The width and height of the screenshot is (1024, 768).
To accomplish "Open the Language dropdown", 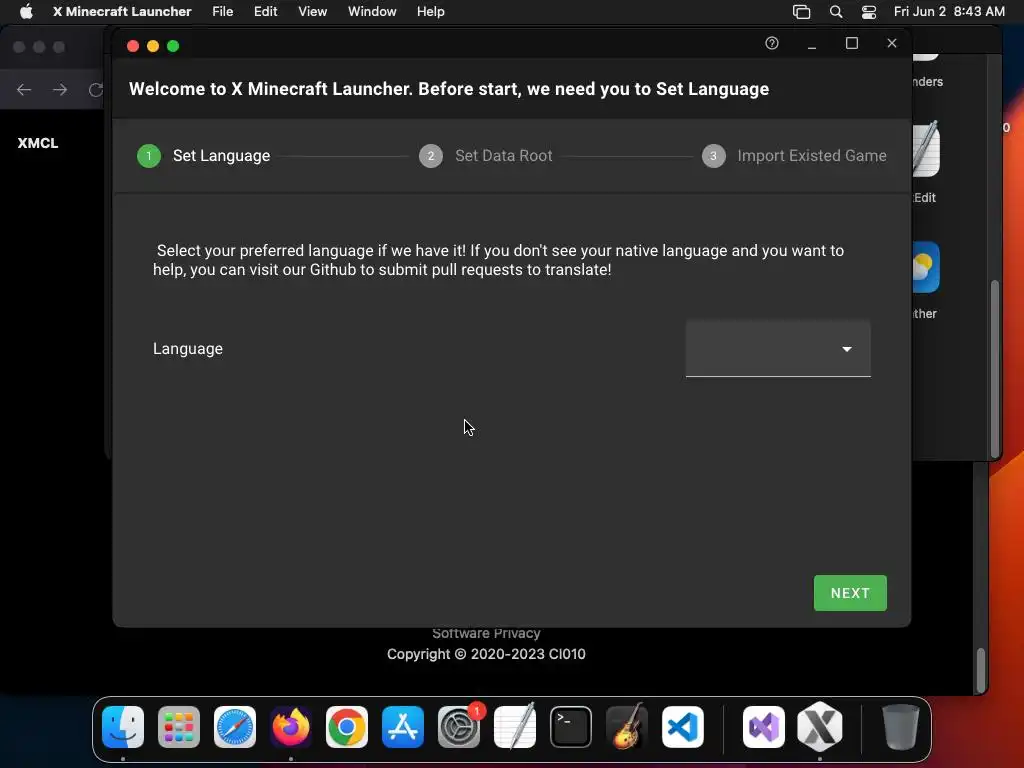I will [778, 349].
